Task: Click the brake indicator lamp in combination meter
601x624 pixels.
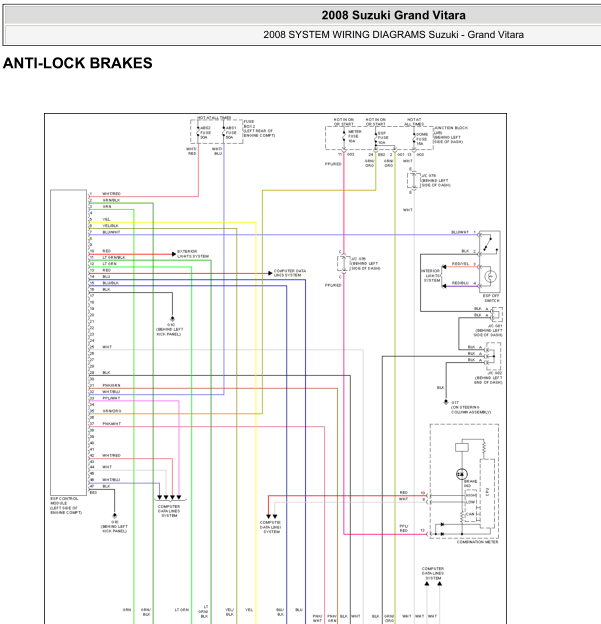Action: (461, 474)
